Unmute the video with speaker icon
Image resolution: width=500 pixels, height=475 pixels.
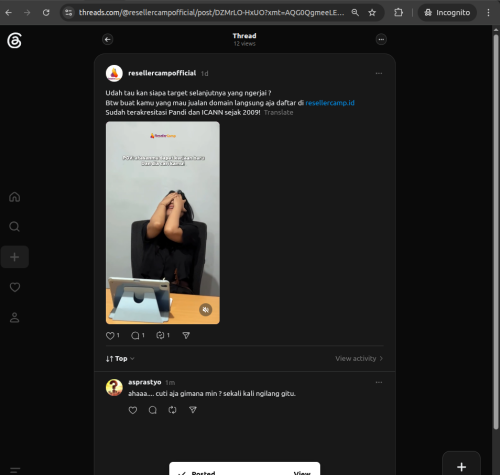point(206,310)
